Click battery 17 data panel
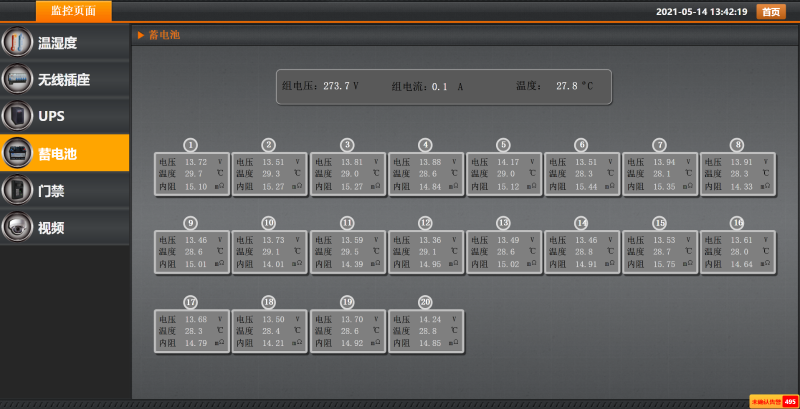800x409 pixels. pos(192,331)
